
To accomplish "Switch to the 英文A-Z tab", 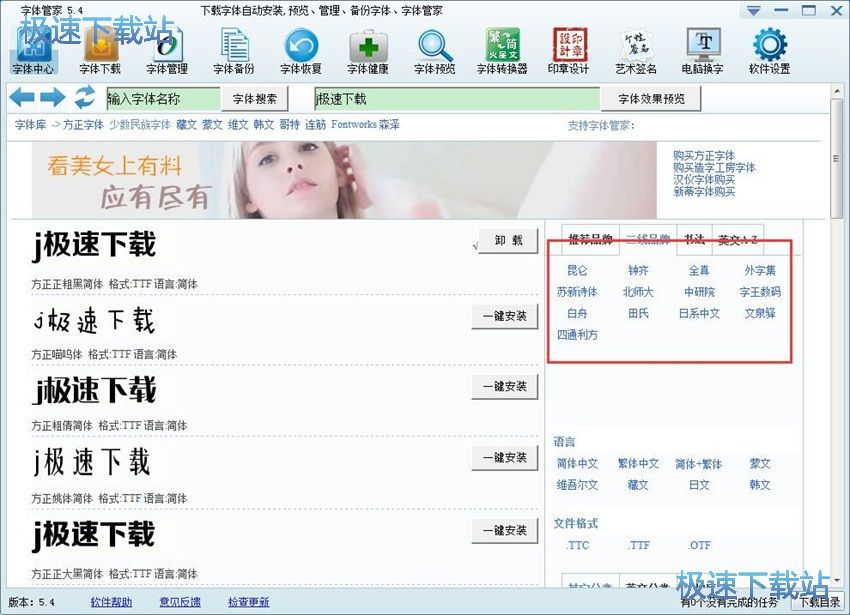I will [x=738, y=239].
